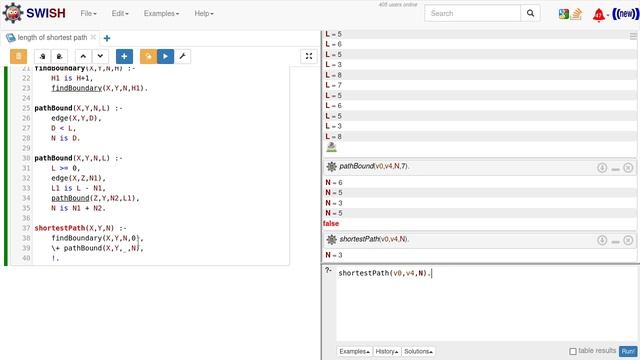Open the Solutions dropdown

pyautogui.click(x=418, y=351)
